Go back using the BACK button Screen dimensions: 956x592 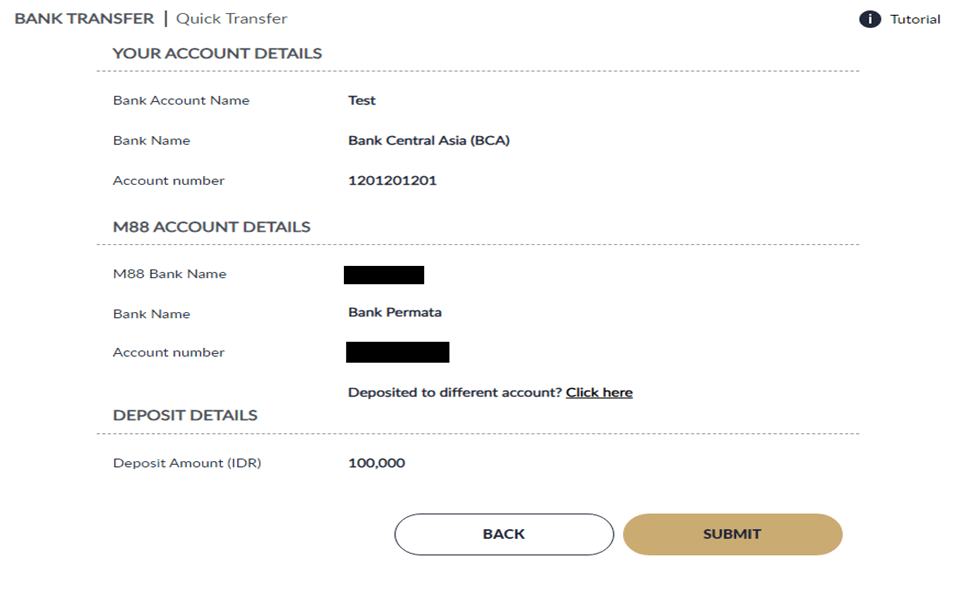[504, 534]
